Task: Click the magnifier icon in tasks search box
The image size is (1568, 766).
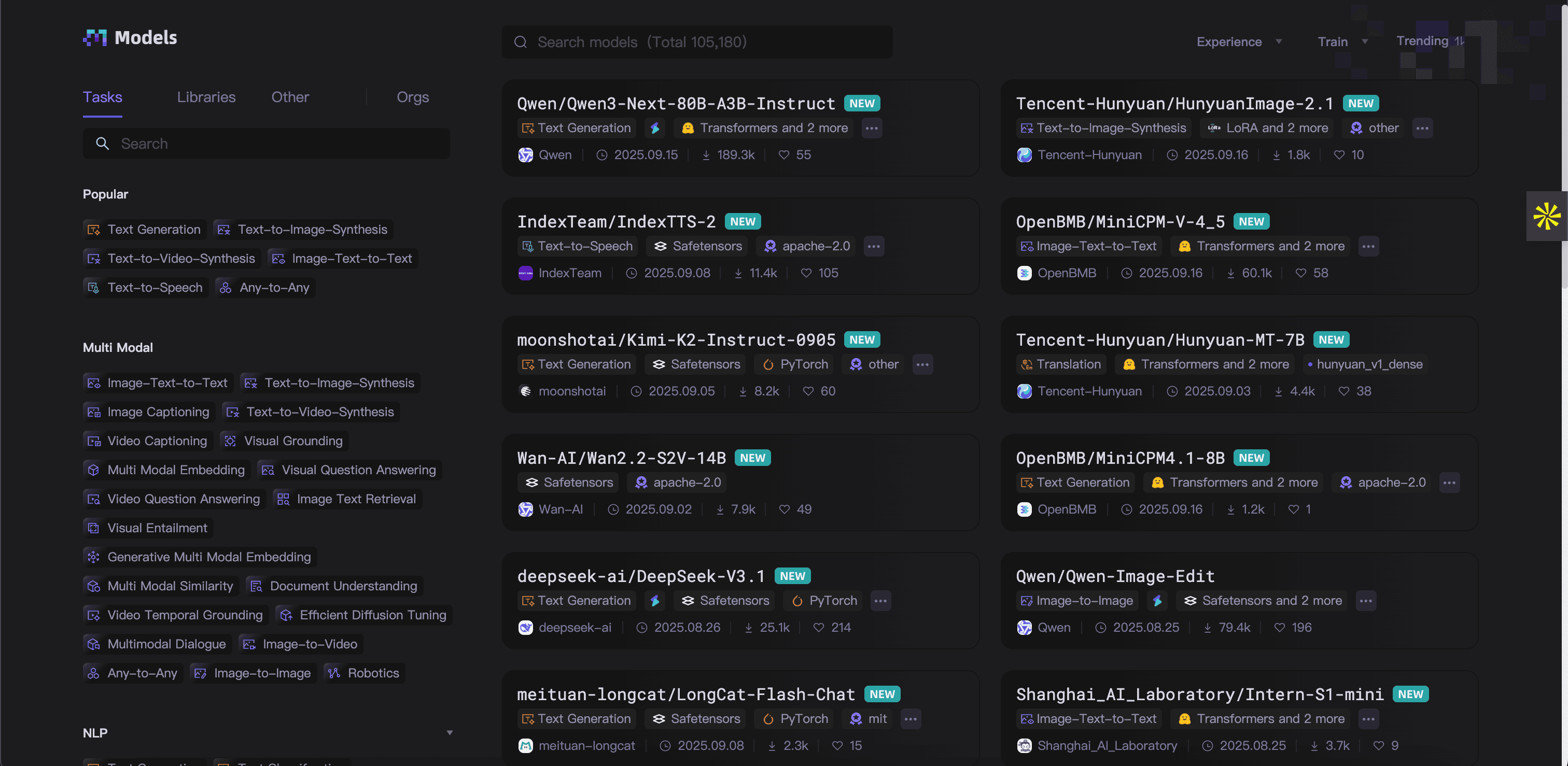Action: tap(102, 144)
